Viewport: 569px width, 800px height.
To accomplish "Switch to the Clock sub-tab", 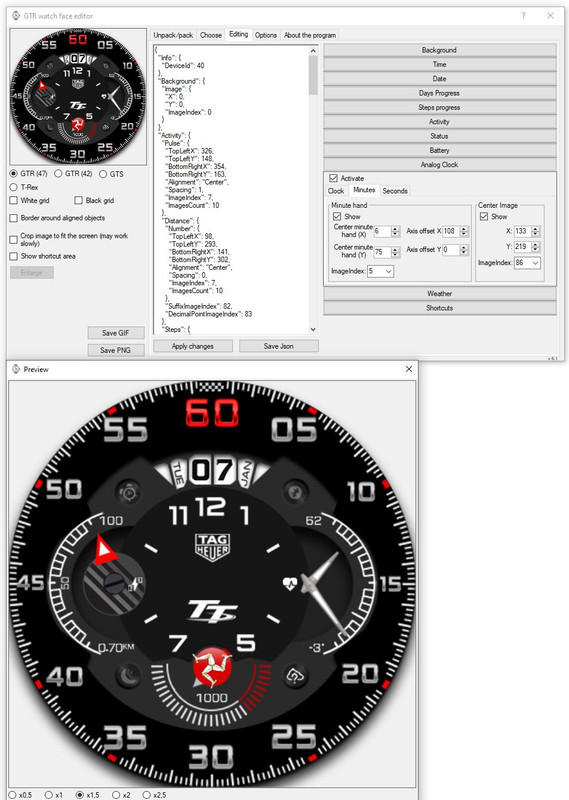I will click(x=336, y=191).
